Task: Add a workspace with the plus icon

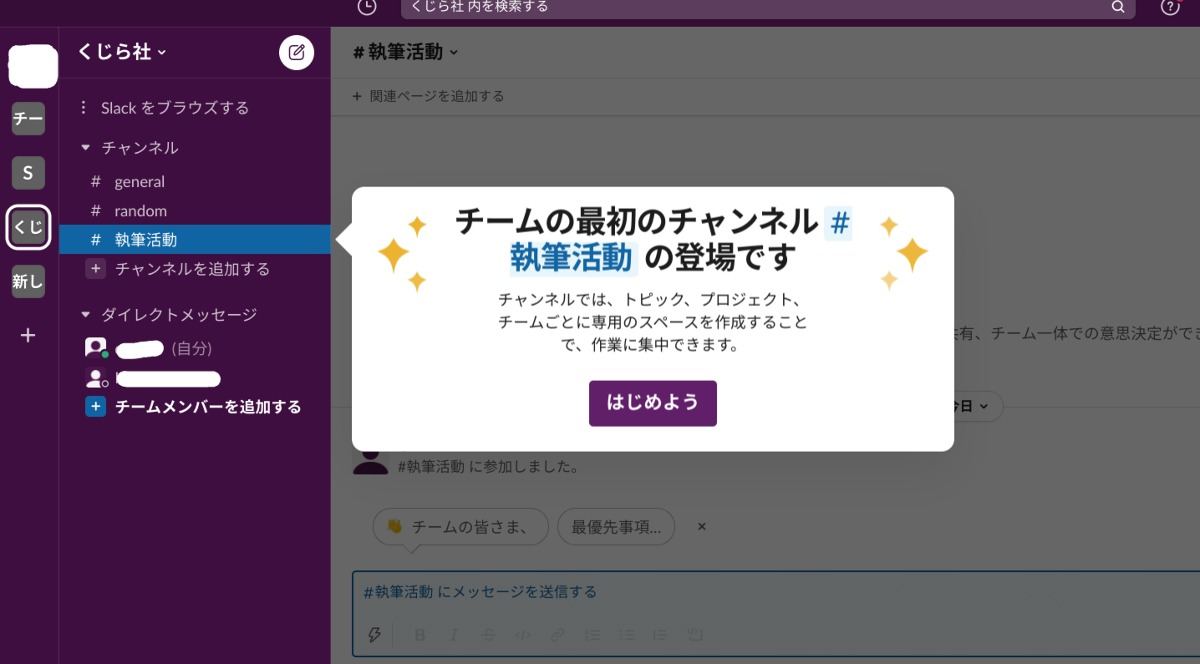Action: [x=28, y=336]
